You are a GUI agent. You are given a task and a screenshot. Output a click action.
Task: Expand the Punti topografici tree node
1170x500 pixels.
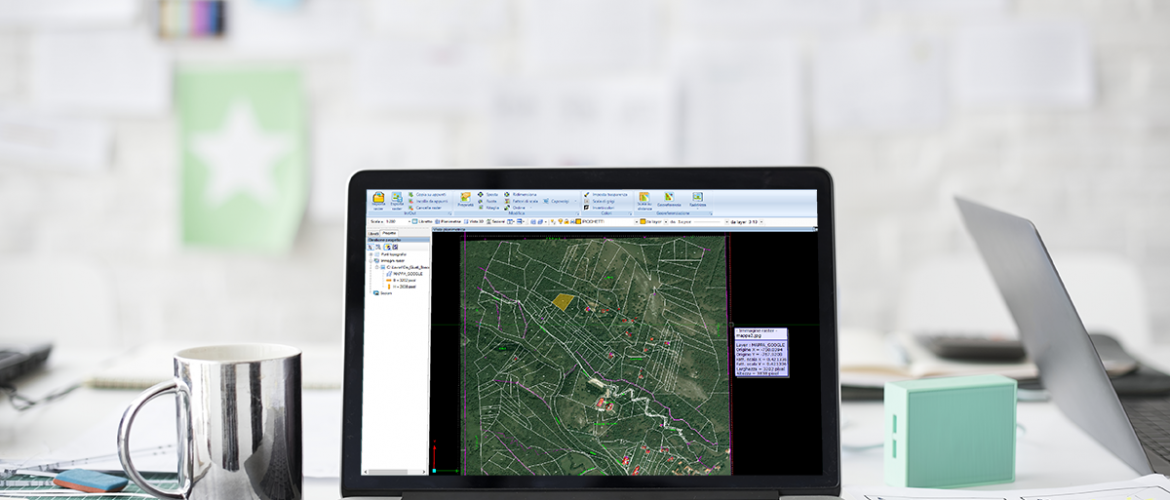point(371,254)
